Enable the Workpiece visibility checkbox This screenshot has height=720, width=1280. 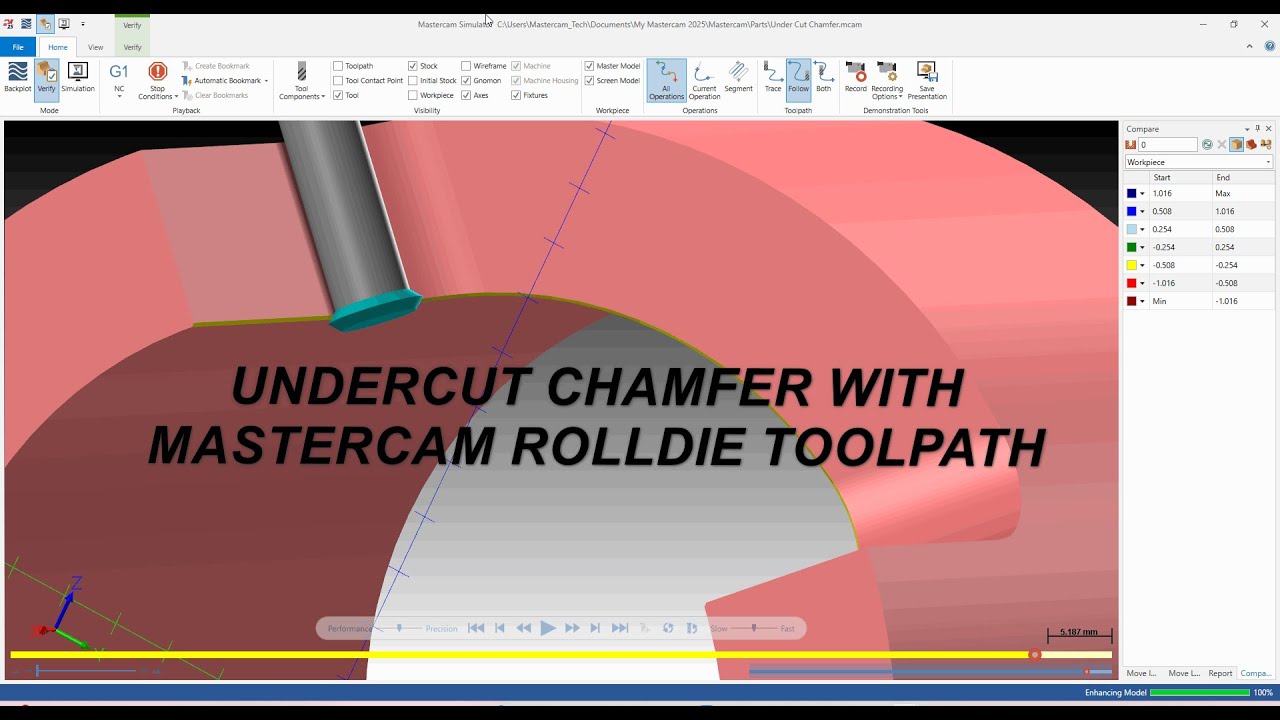click(413, 96)
